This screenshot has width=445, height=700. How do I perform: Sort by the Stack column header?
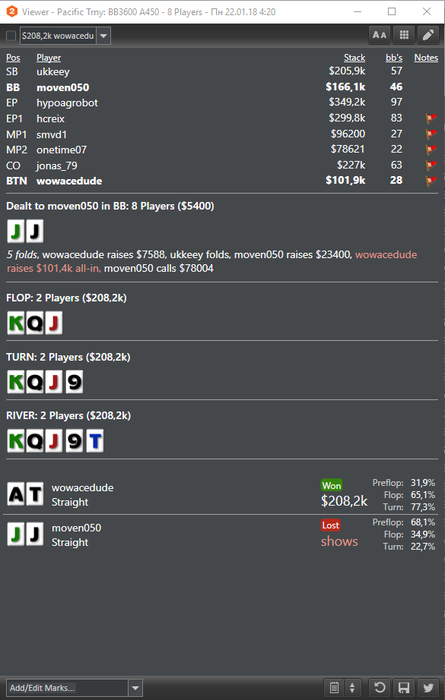[354, 58]
